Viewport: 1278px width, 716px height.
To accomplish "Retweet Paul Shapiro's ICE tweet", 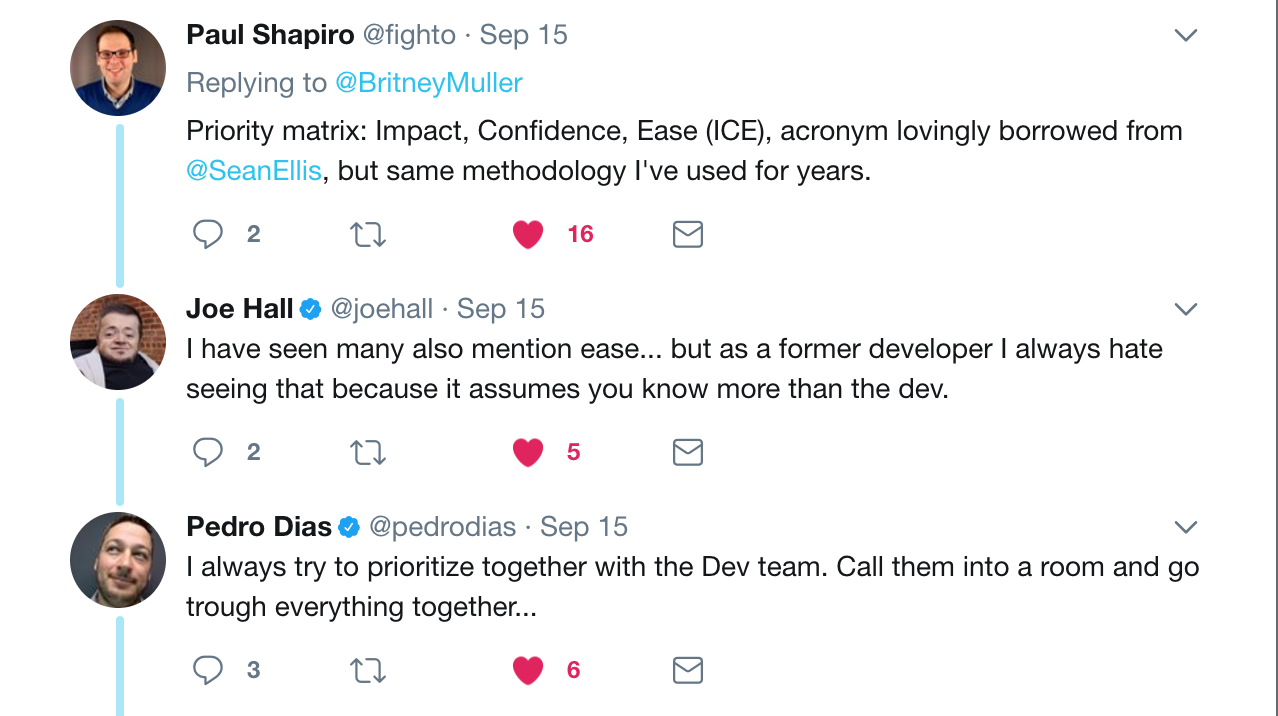I will tap(368, 234).
